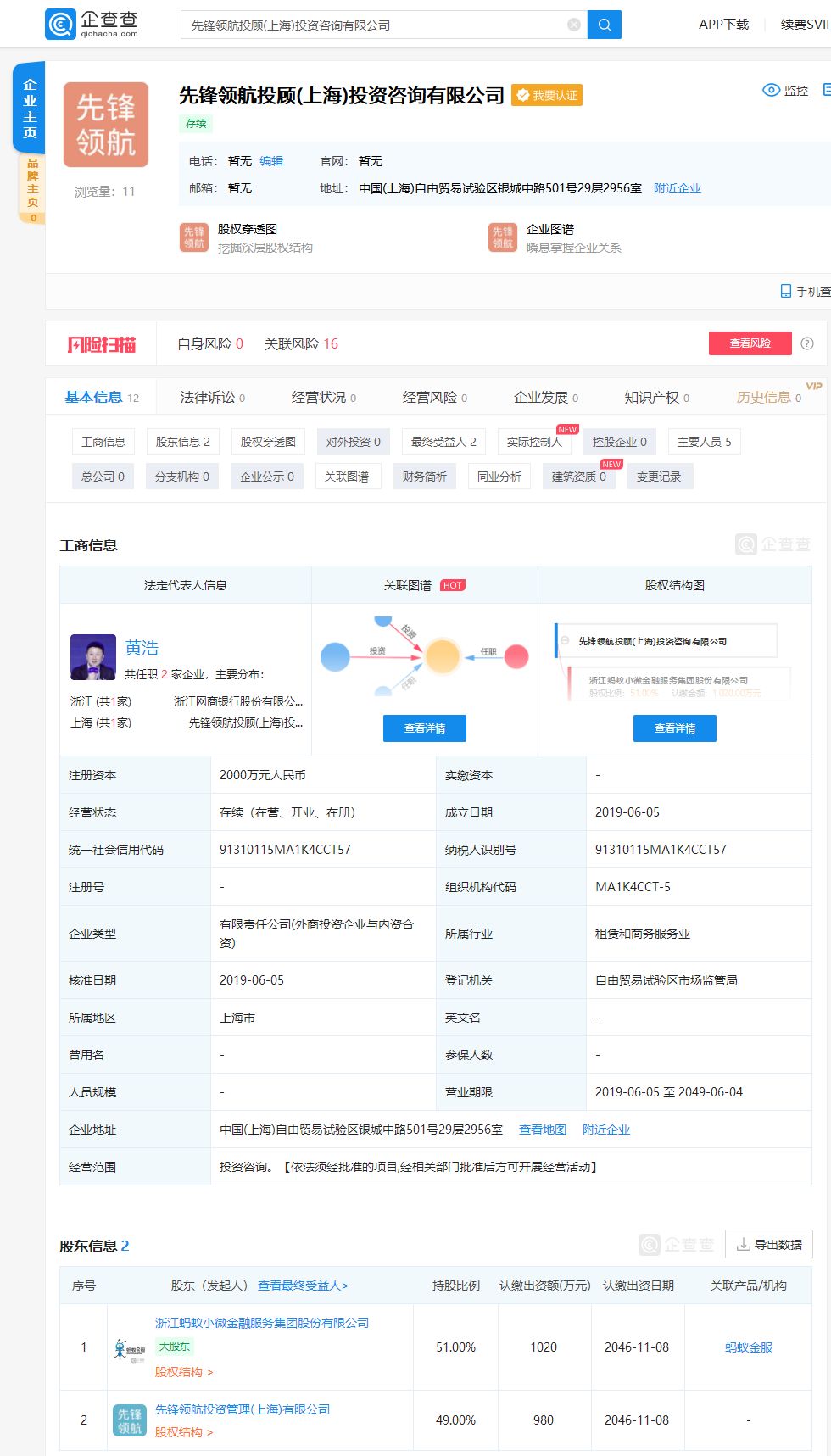Click 附近企业 link in the header address

(678, 188)
